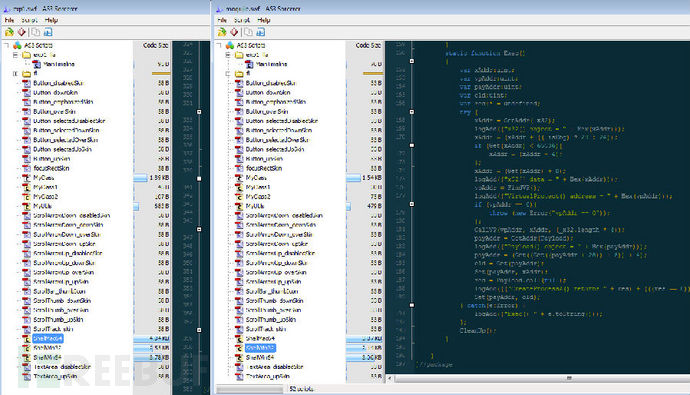This screenshot has height=395, width=690.
Task: Select MyUtils in the left window tree
Action: click(x=42, y=206)
